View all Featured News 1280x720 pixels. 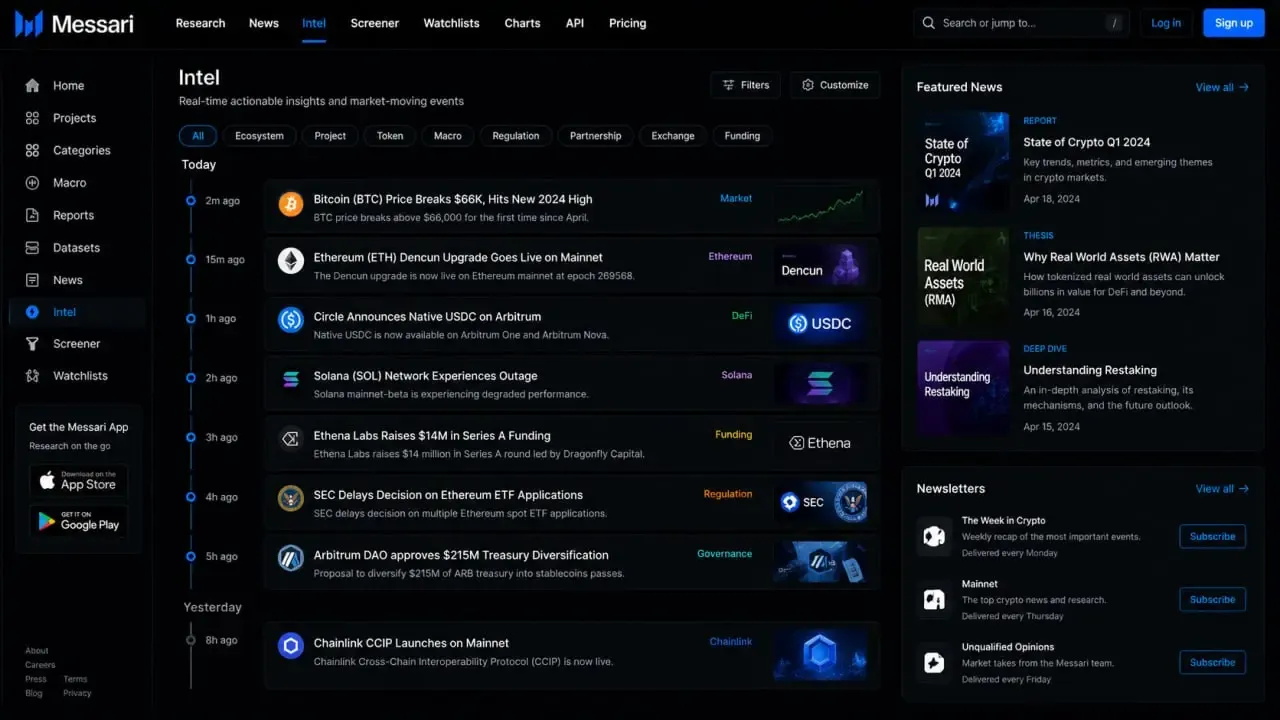tap(1222, 88)
